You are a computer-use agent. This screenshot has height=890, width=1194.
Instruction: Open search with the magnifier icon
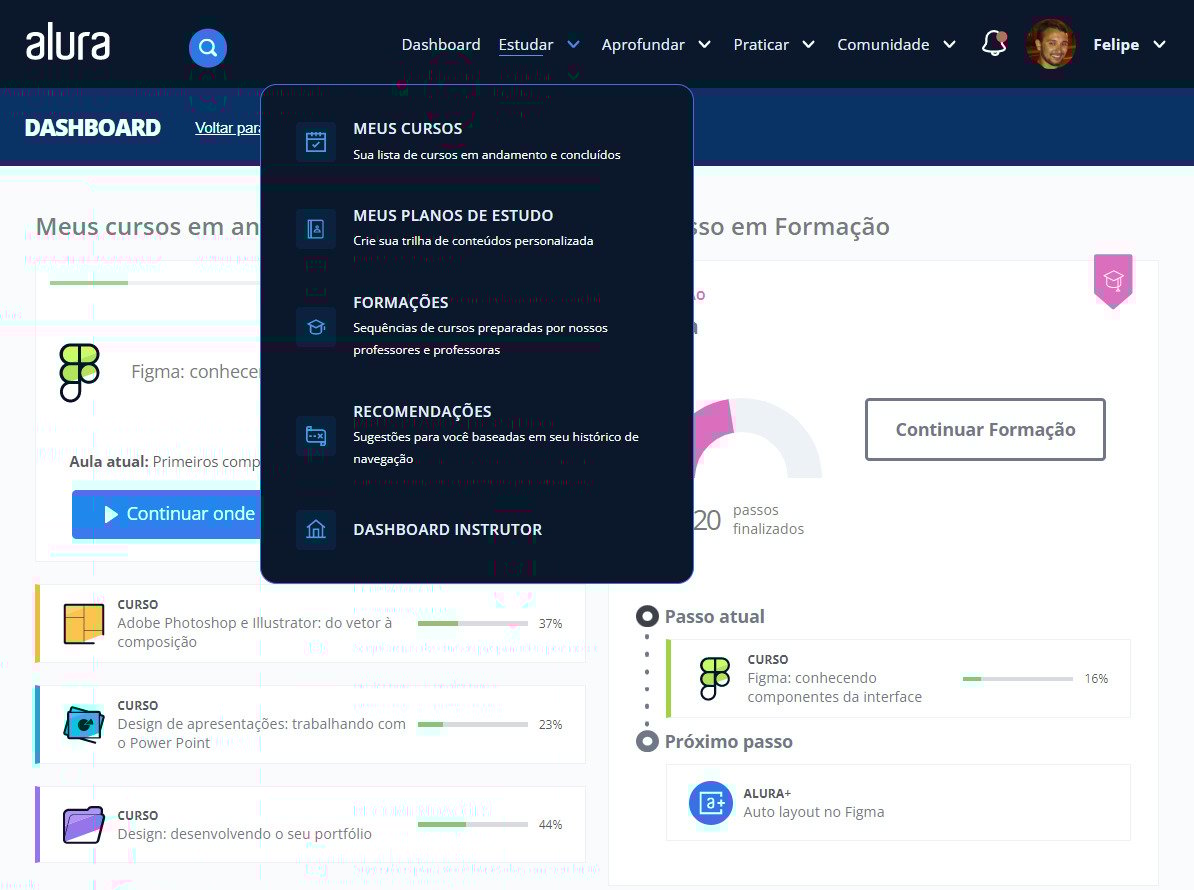(208, 48)
